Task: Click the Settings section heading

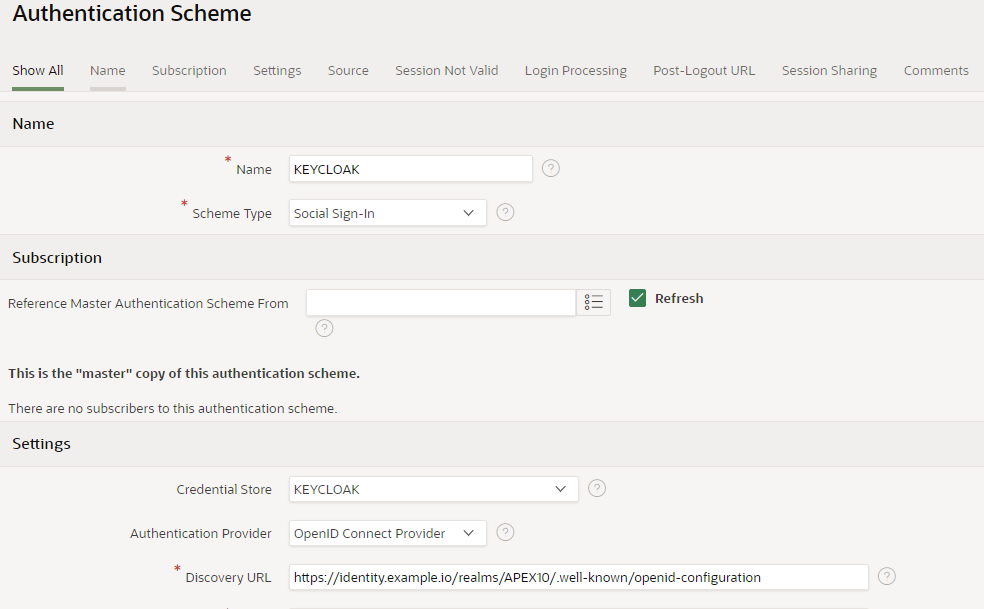Action: 41,443
